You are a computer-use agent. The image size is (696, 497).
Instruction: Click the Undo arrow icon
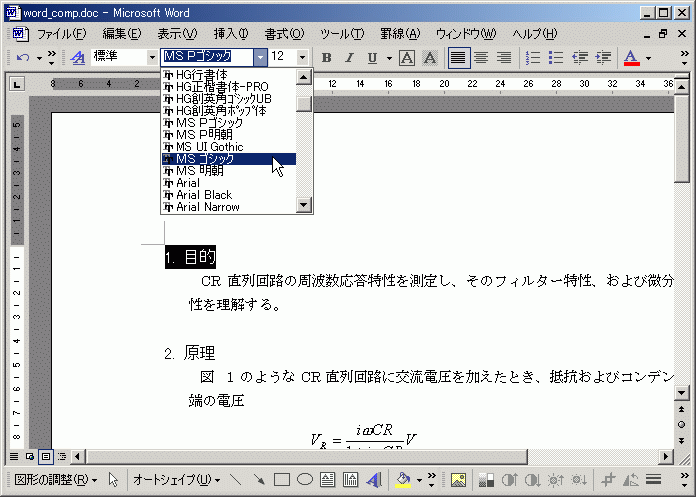(x=23, y=58)
